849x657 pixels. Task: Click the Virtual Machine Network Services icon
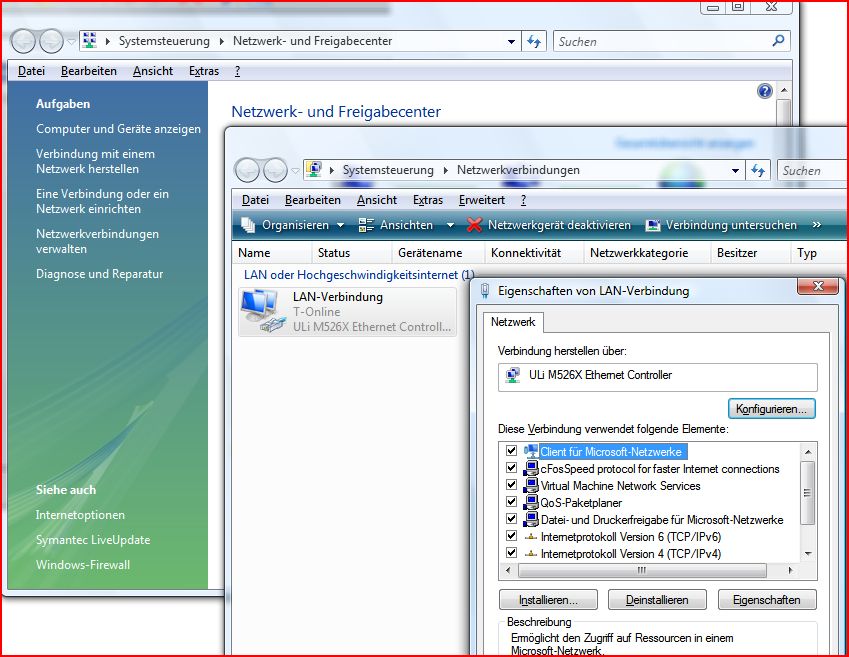[531, 485]
